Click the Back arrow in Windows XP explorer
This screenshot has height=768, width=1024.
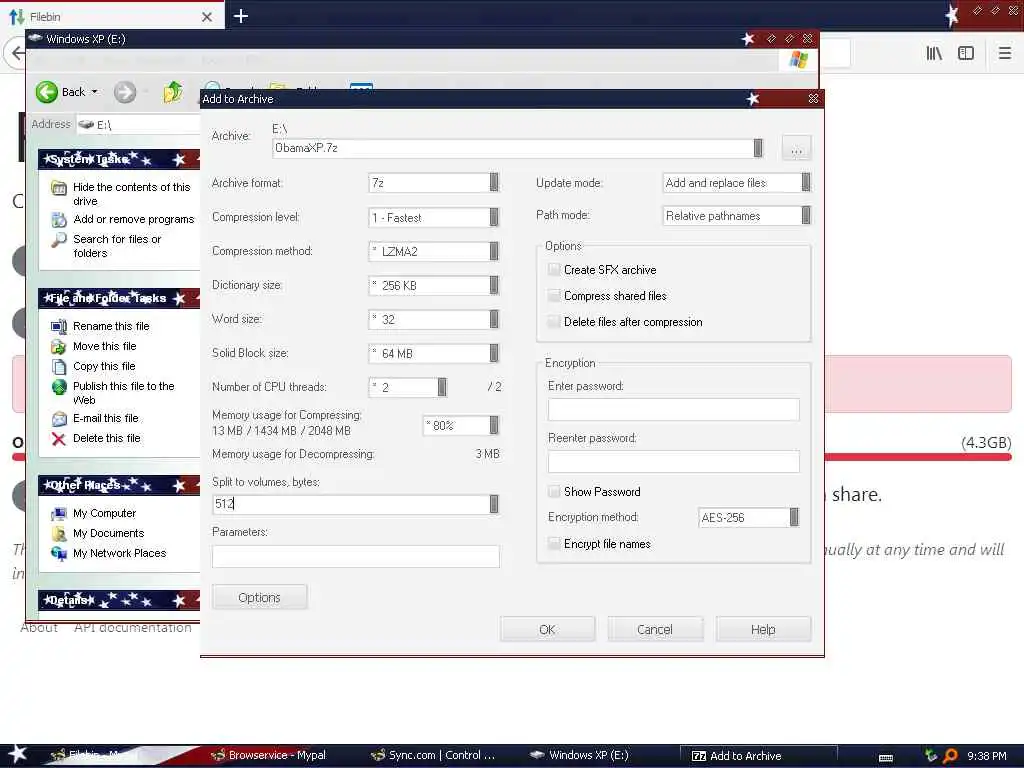47,92
